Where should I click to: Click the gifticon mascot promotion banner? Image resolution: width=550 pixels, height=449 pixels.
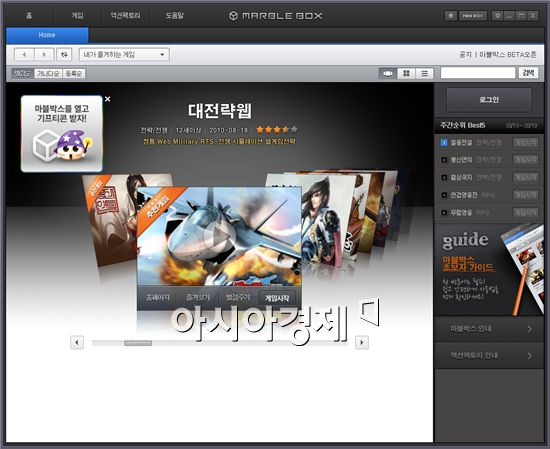pos(62,134)
